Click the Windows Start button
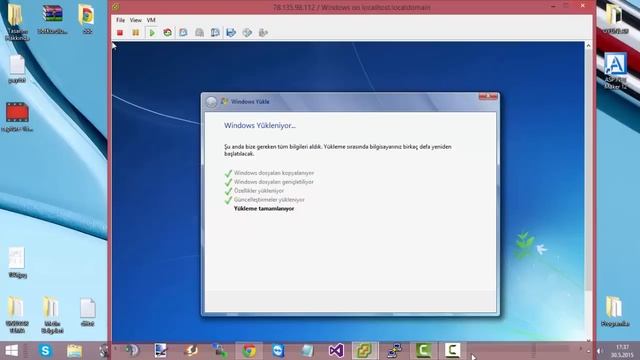The image size is (640, 360). (x=11, y=351)
